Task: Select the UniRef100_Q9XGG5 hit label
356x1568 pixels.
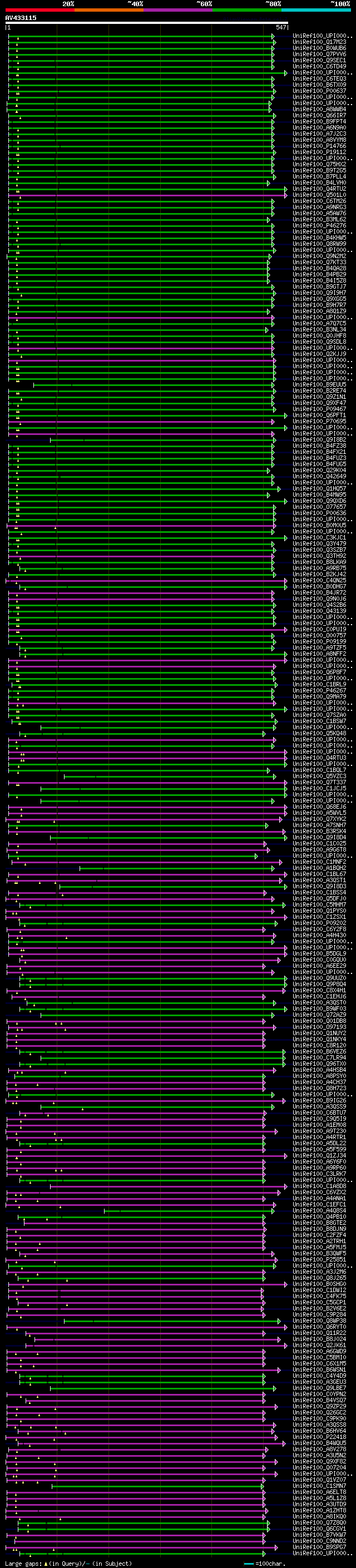Action: [x=319, y=299]
